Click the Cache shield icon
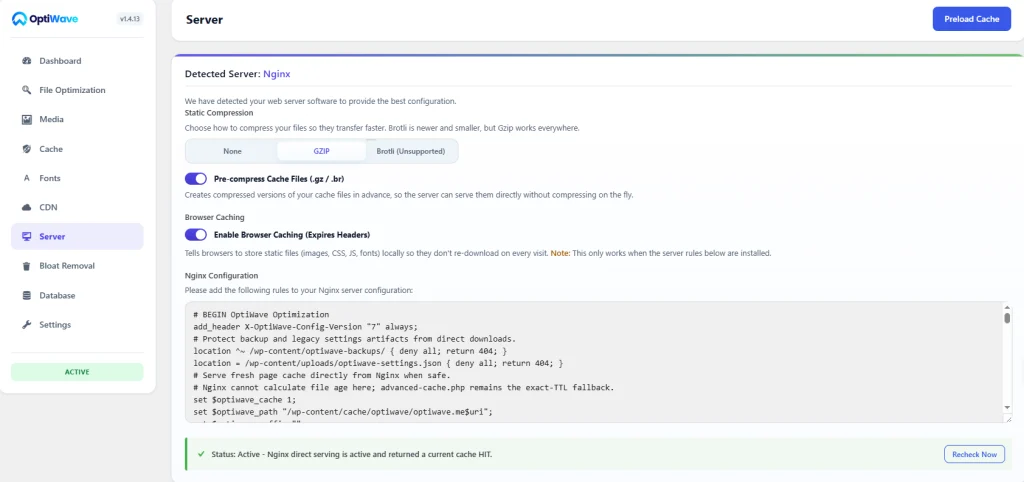 27,149
